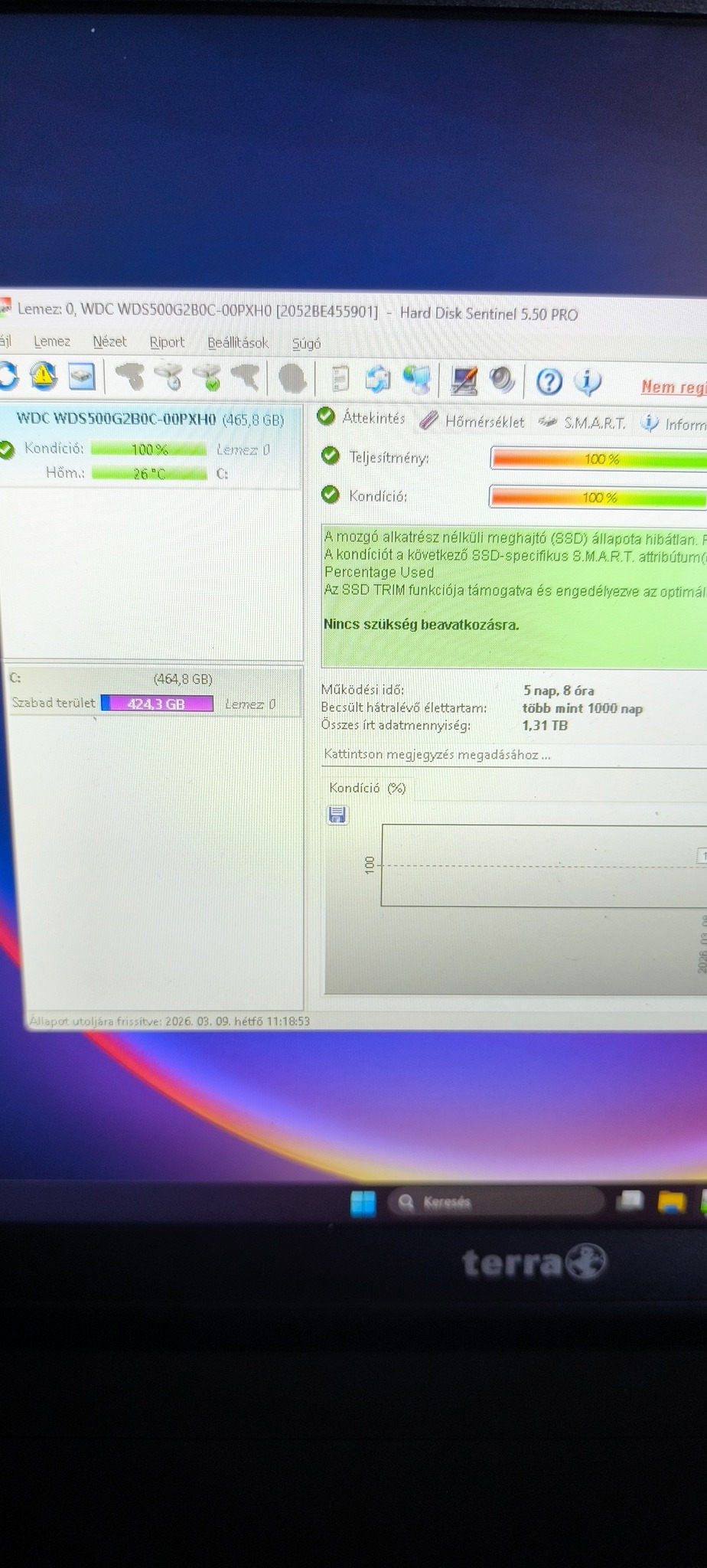Click the 'több mint 1000 nap' value
This screenshot has height=1568, width=707.
[582, 708]
